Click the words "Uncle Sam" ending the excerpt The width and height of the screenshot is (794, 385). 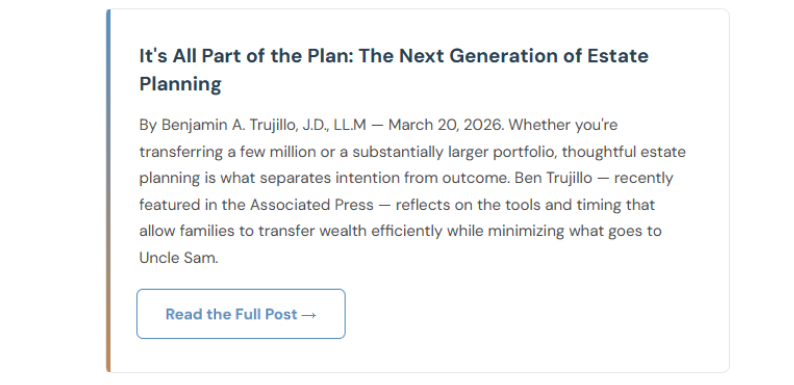178,258
